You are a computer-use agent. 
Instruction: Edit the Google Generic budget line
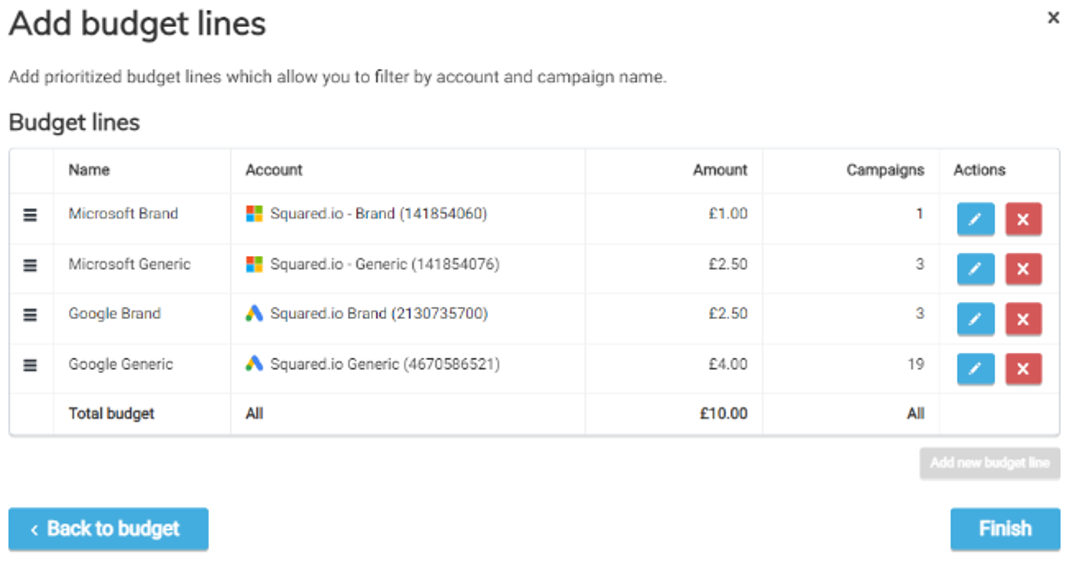coord(975,369)
